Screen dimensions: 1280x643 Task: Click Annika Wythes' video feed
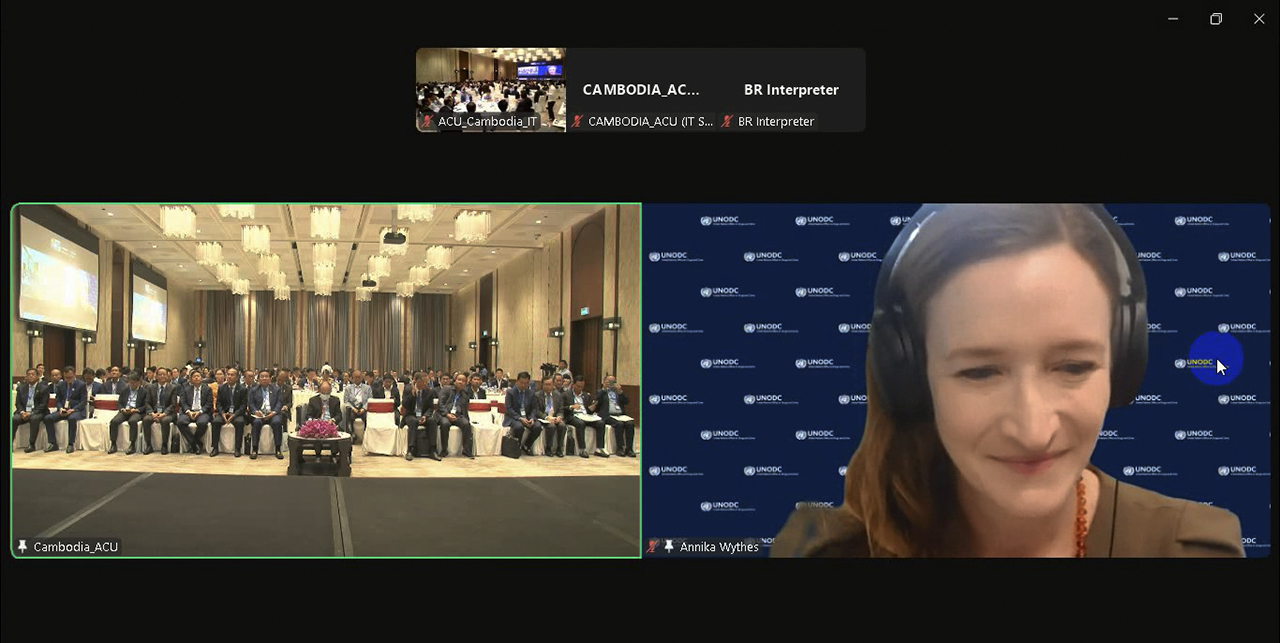coord(956,381)
